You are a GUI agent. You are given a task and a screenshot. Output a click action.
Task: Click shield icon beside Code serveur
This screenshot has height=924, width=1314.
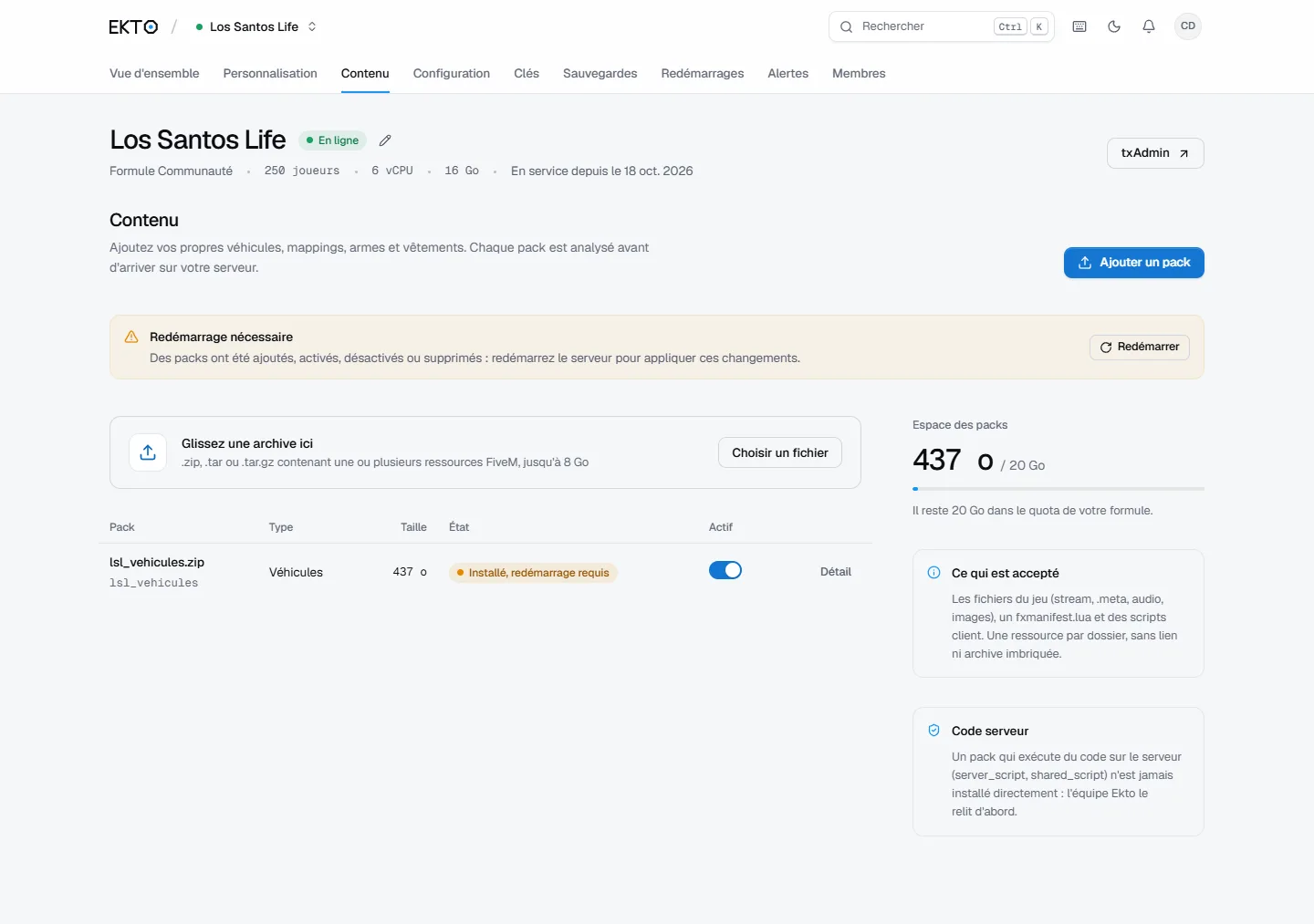[x=933, y=731]
